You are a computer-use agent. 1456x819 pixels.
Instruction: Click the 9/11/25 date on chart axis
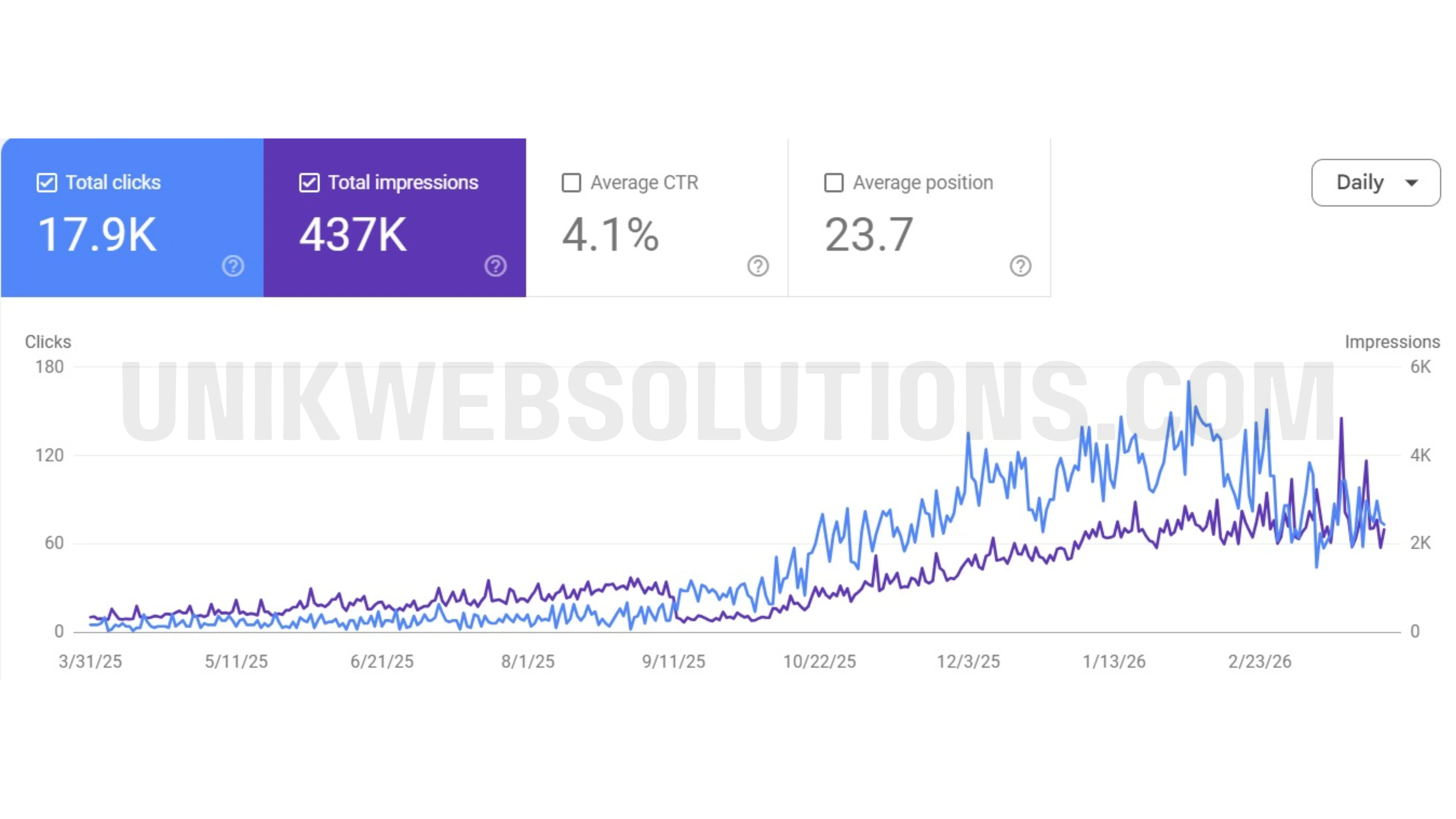pyautogui.click(x=673, y=661)
